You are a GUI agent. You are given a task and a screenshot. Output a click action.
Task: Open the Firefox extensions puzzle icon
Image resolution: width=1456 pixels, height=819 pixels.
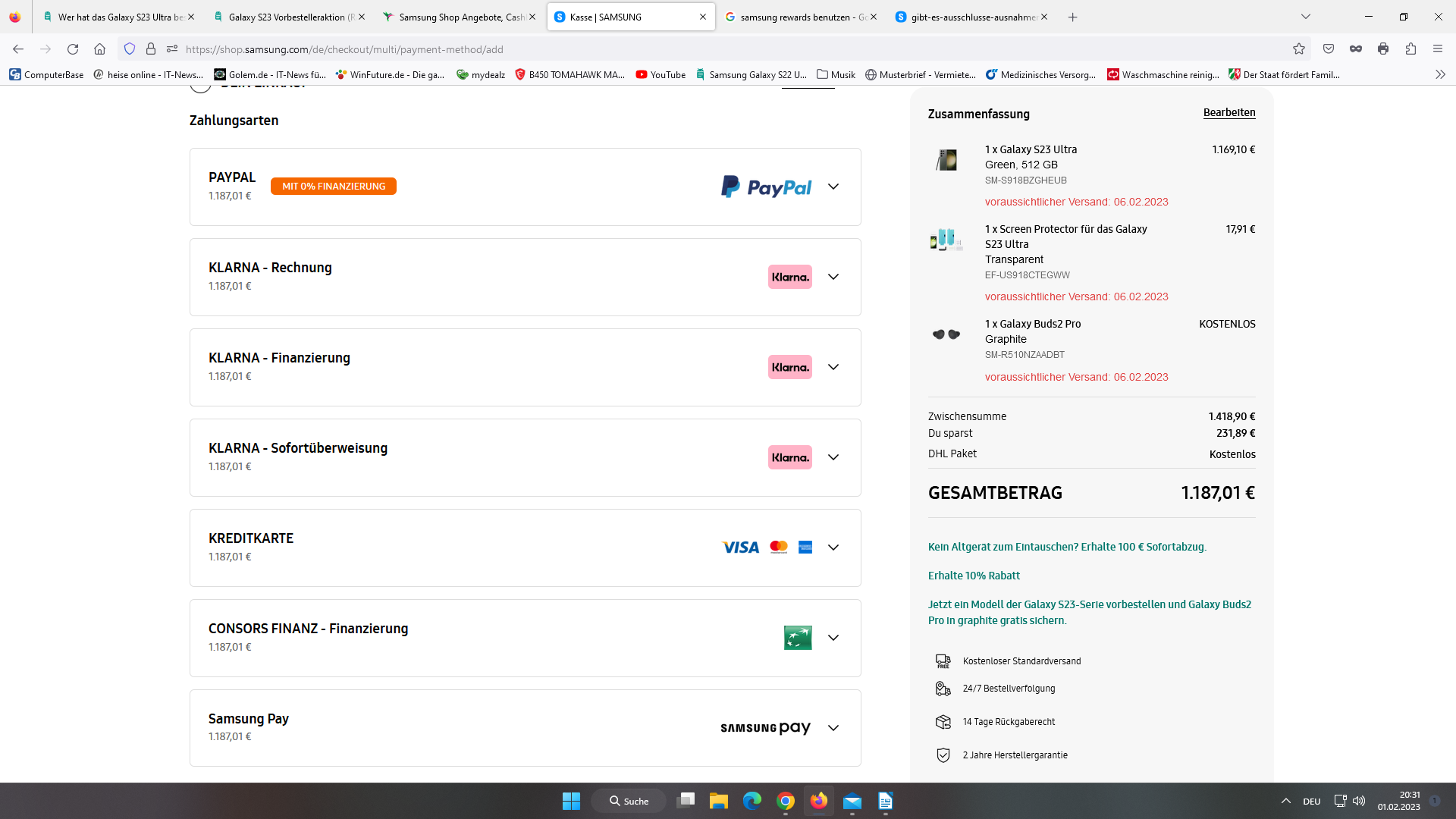tap(1410, 49)
